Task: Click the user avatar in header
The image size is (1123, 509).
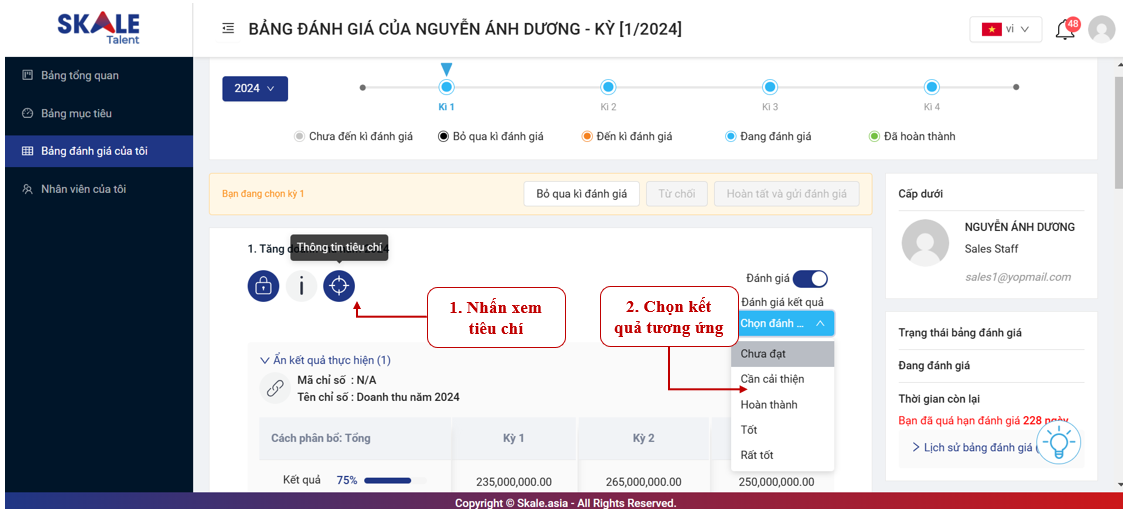Action: point(1101,29)
